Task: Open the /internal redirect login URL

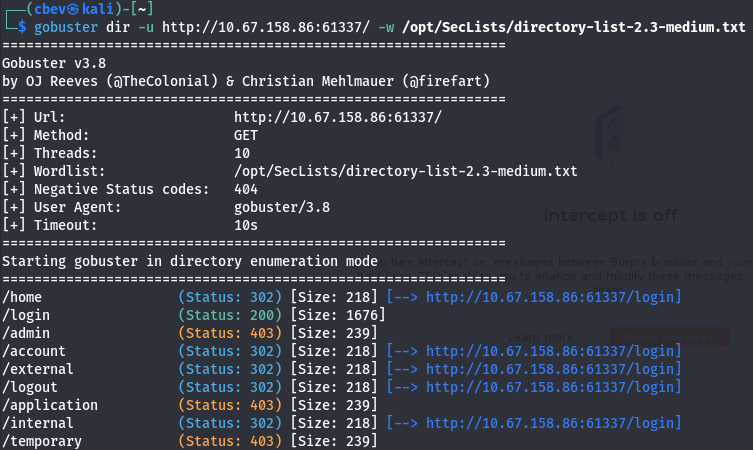Action: [553, 423]
